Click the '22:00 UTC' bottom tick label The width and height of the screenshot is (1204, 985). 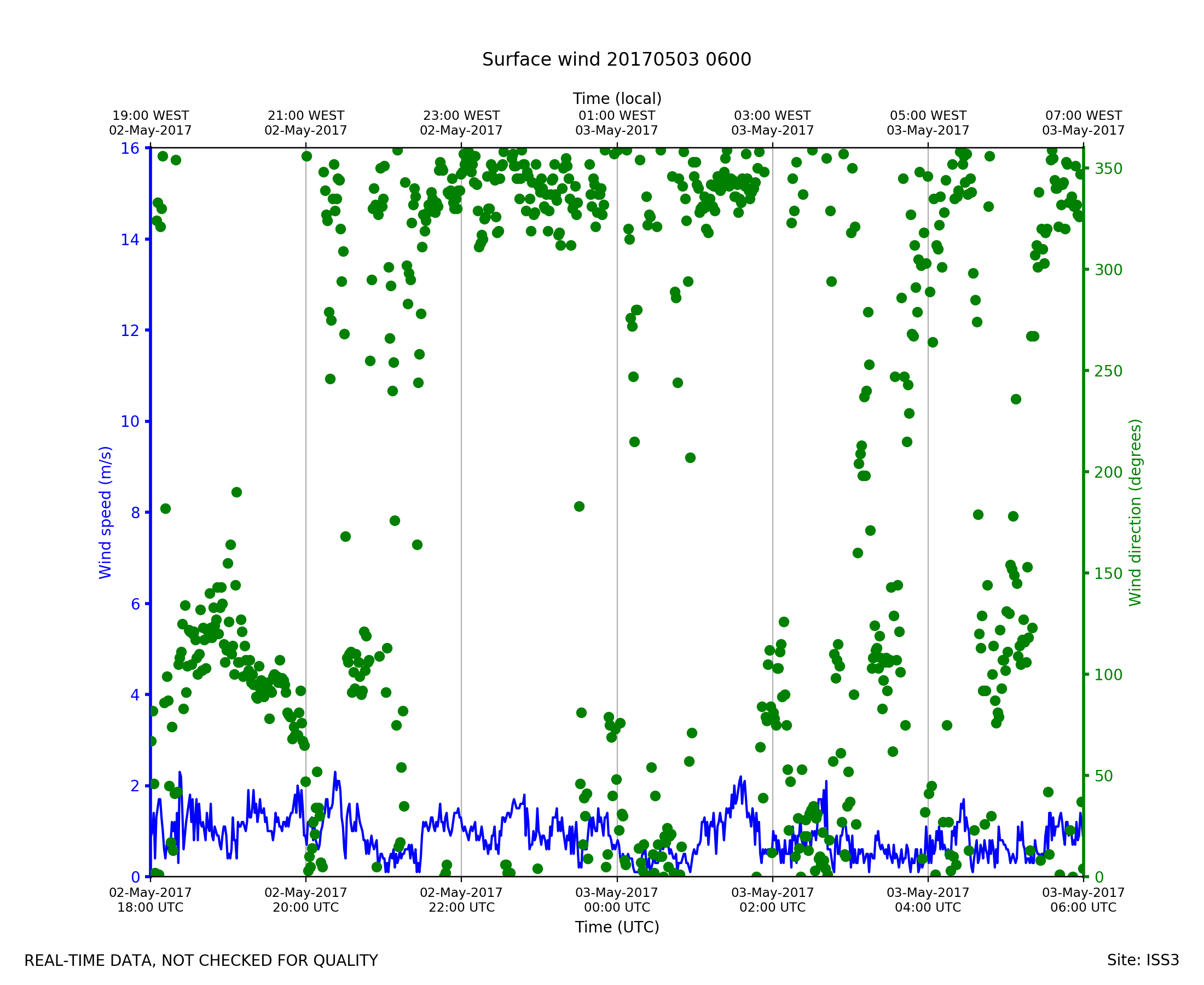pos(461,908)
